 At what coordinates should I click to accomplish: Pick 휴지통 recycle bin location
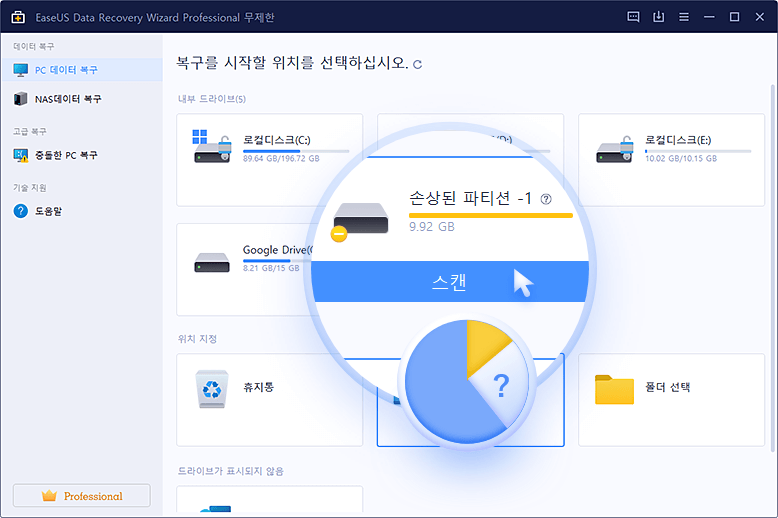click(x=269, y=388)
